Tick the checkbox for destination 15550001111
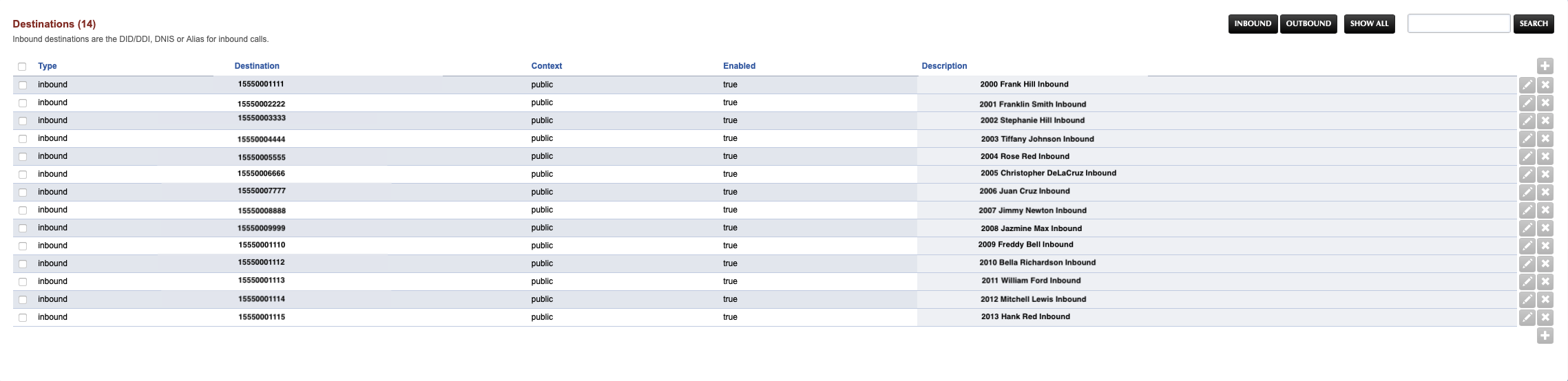Screen dimensions: 1568x381 [x=23, y=85]
